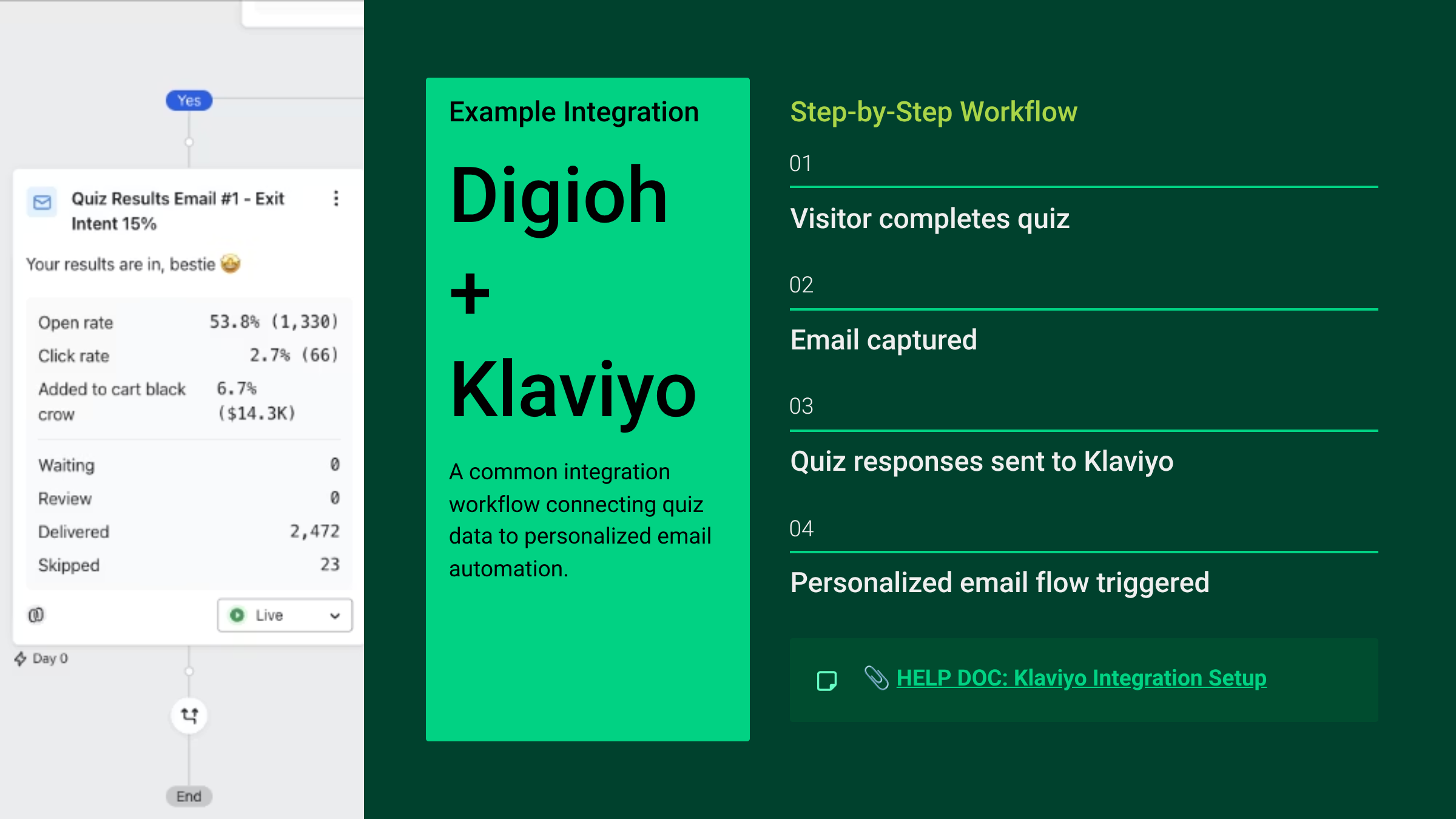Click the End node badge

point(189,797)
